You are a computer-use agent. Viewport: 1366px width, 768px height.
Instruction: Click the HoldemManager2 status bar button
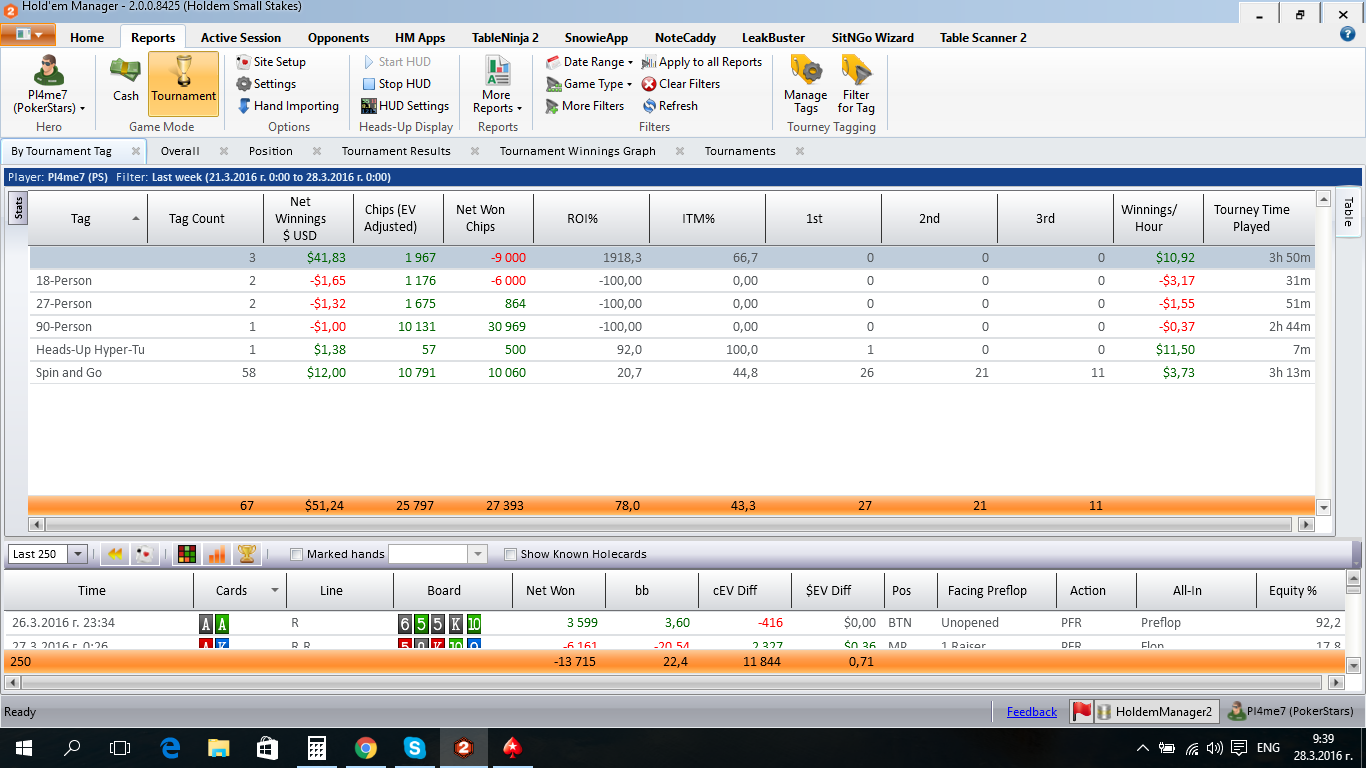tap(1156, 712)
